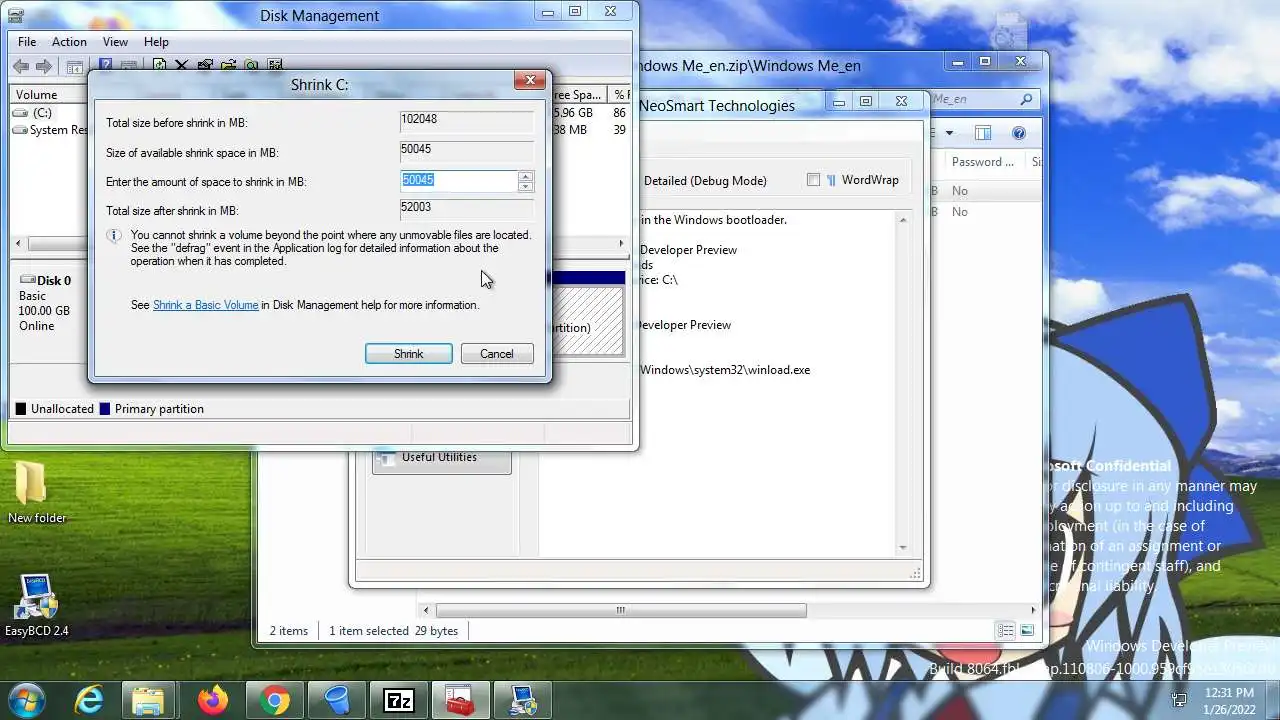
Task: Launch Google Chrome from the taskbar
Action: 274,700
